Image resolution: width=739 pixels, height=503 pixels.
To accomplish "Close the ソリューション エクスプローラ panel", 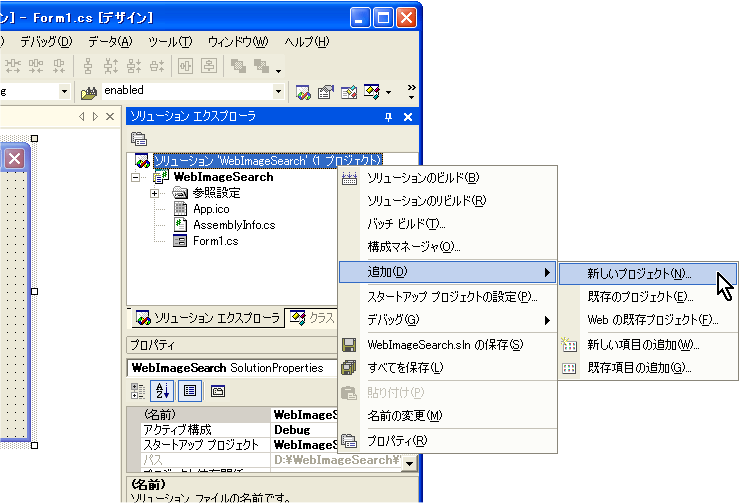I will tap(408, 117).
